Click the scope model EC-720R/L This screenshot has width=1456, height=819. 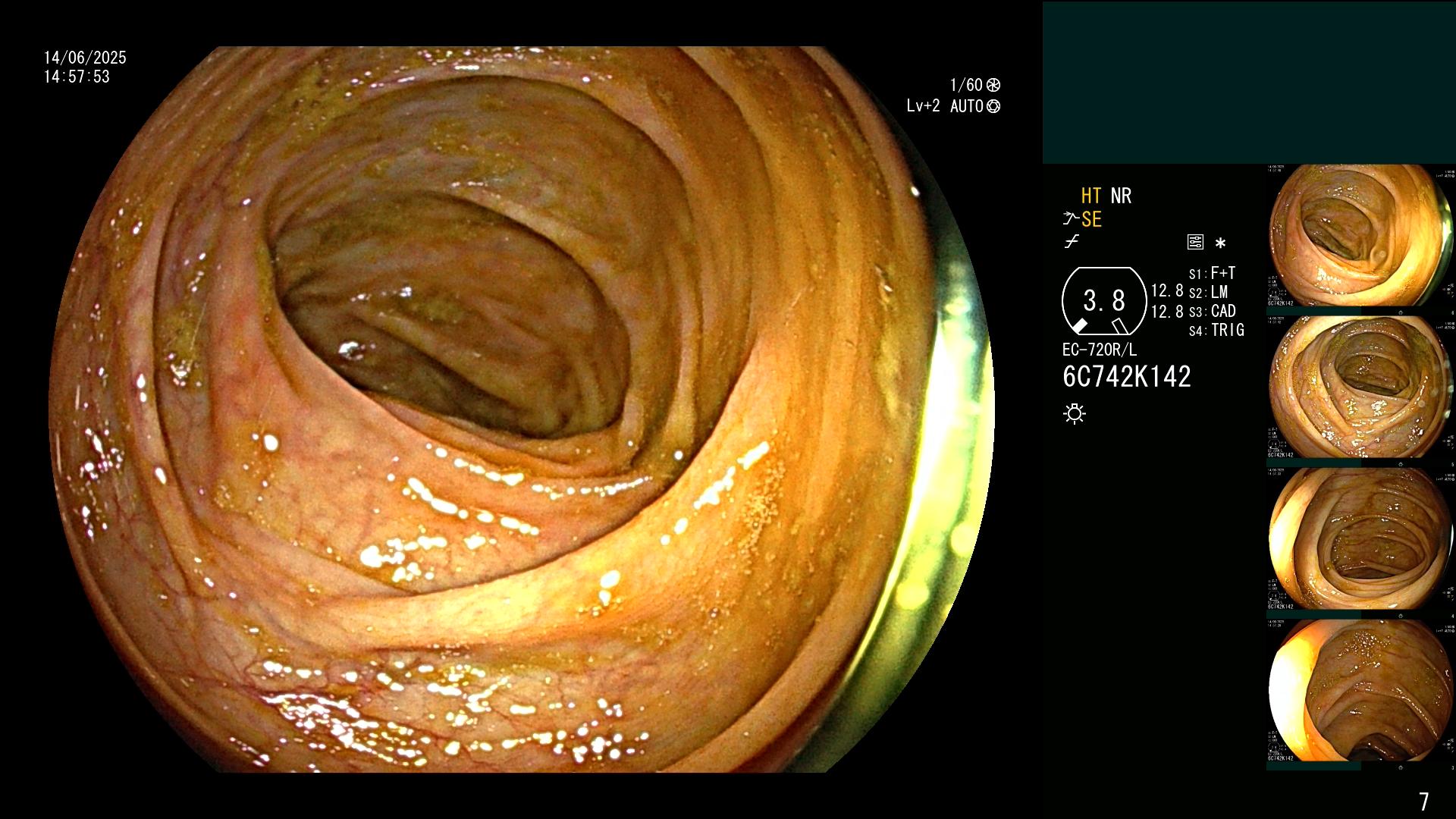1100,350
